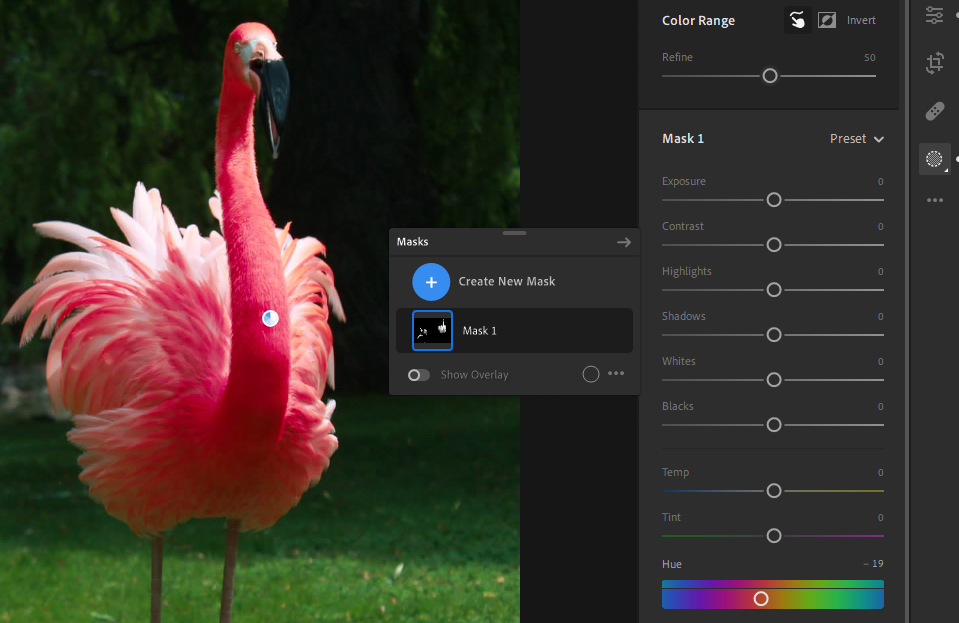
Task: Adjust the Refine slider handle
Action: point(770,76)
